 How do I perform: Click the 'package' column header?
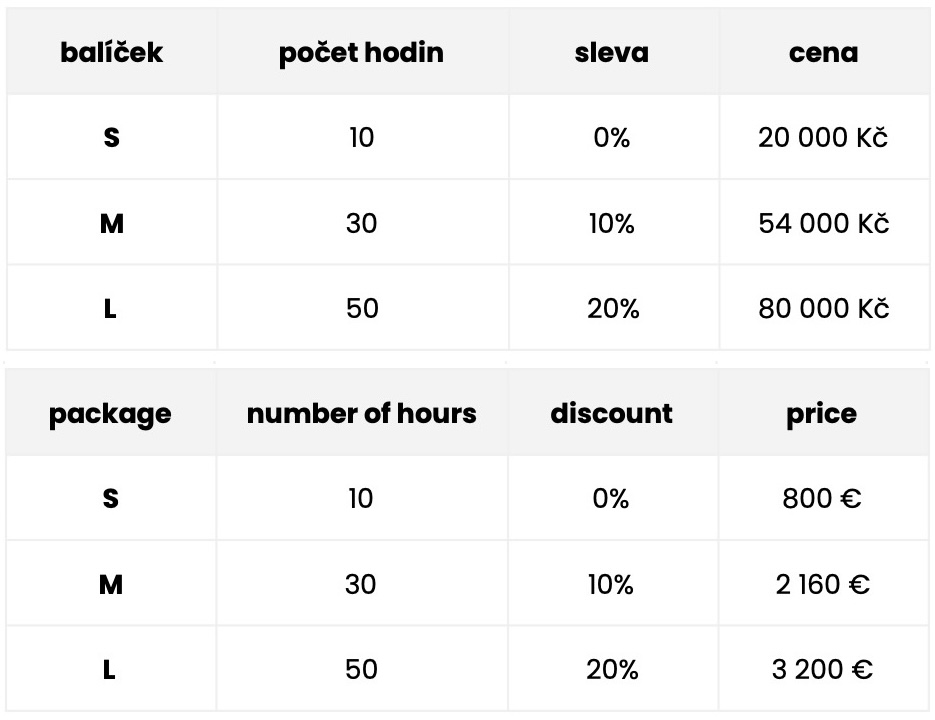click(111, 413)
